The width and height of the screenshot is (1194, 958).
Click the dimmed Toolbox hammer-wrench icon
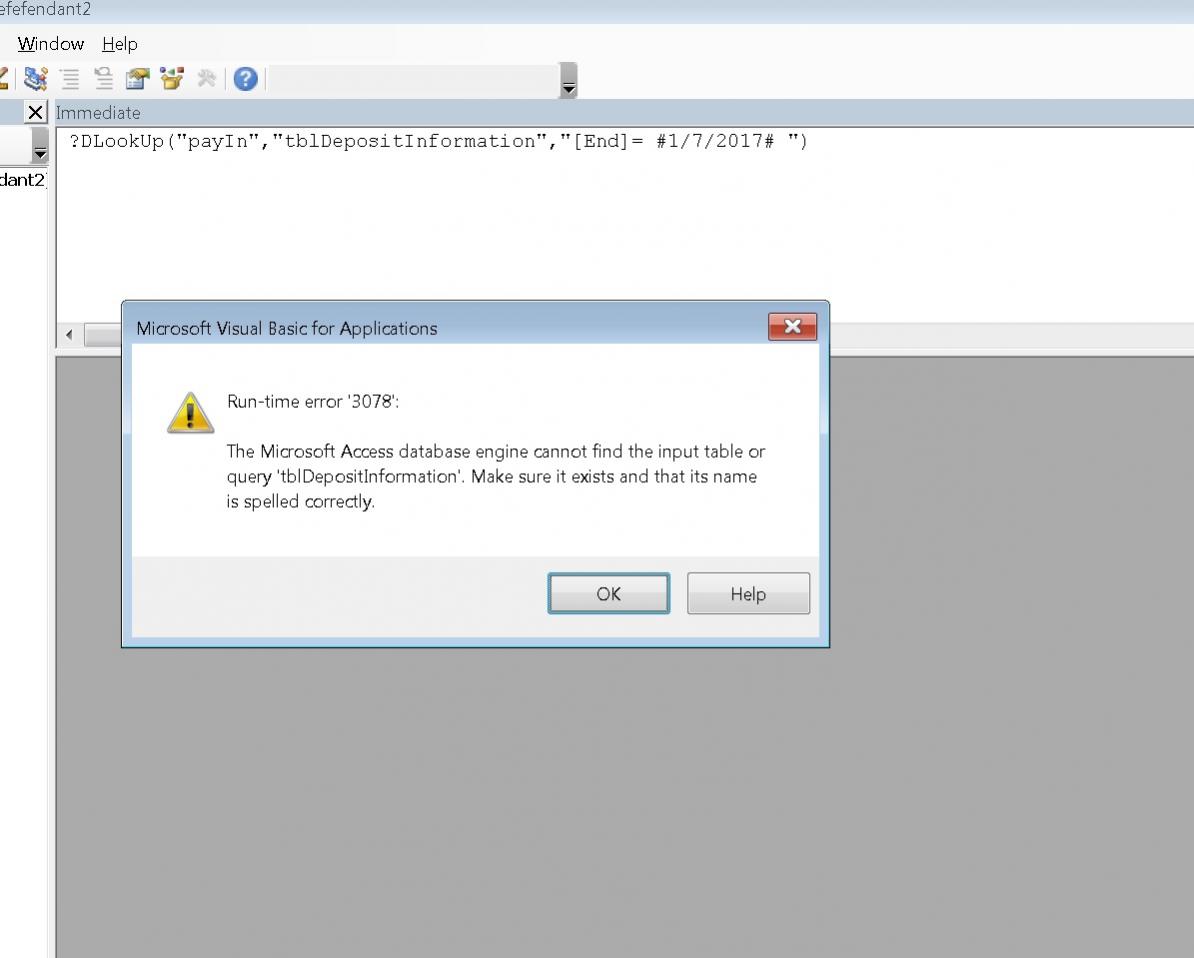206,78
